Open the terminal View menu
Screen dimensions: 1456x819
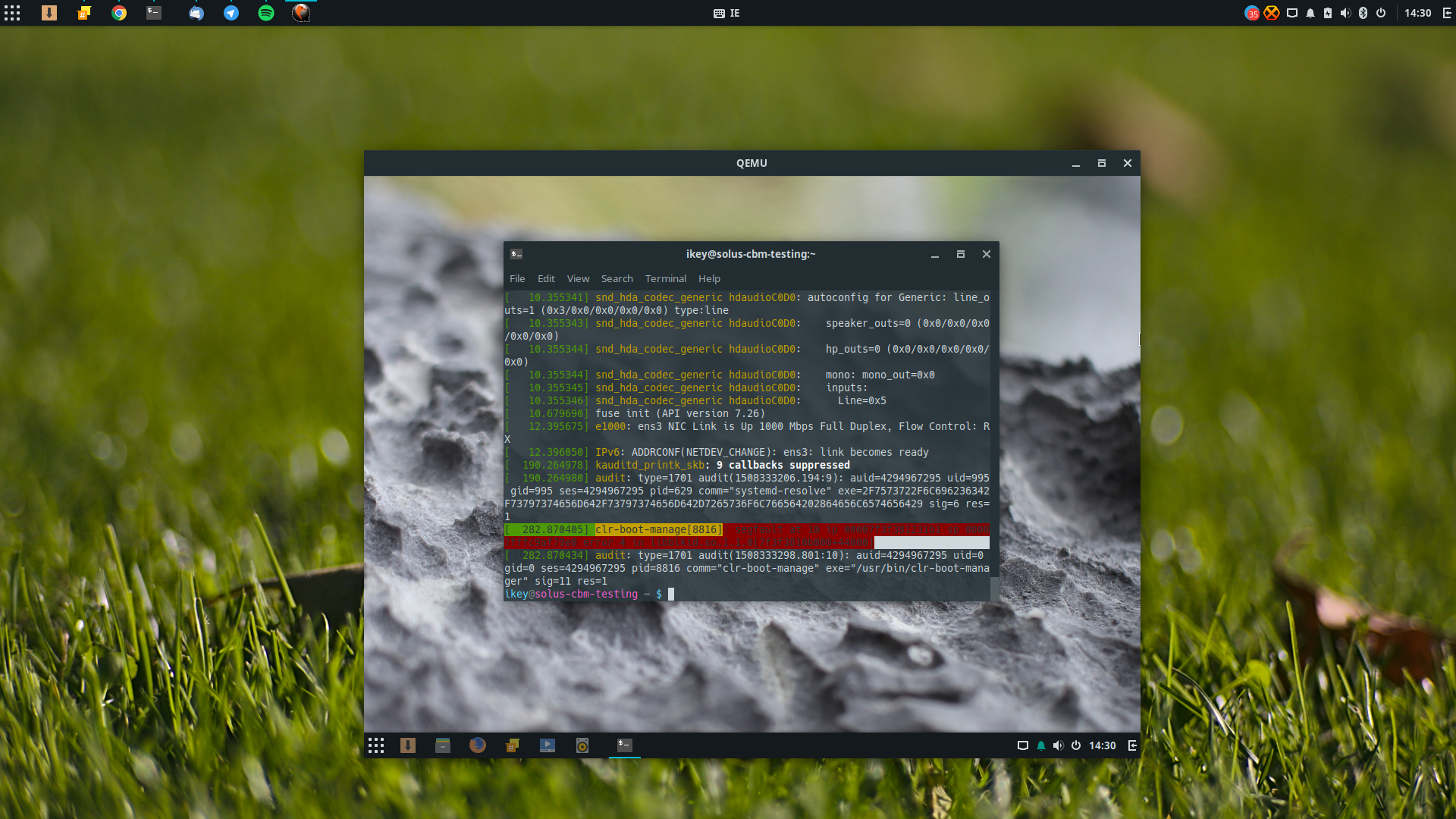(578, 279)
